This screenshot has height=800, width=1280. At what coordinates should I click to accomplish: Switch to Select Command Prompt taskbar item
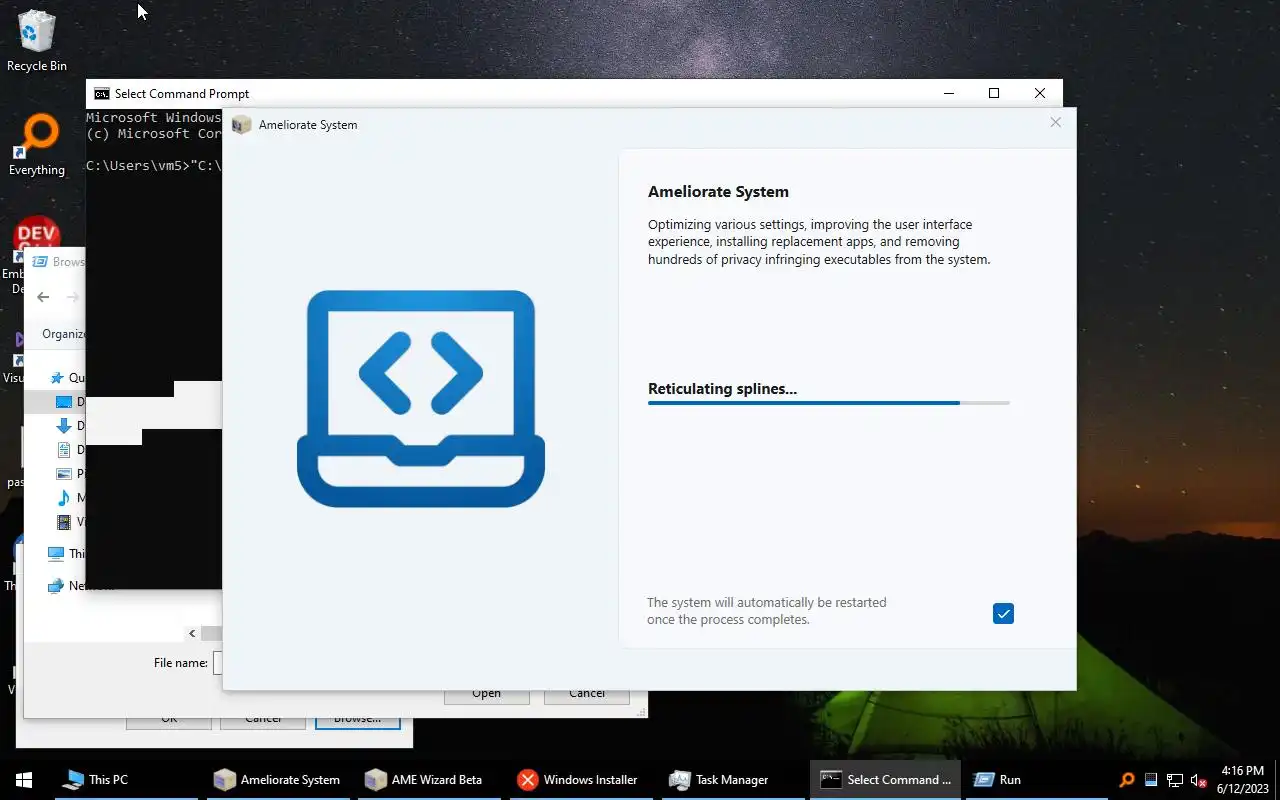[x=886, y=780]
